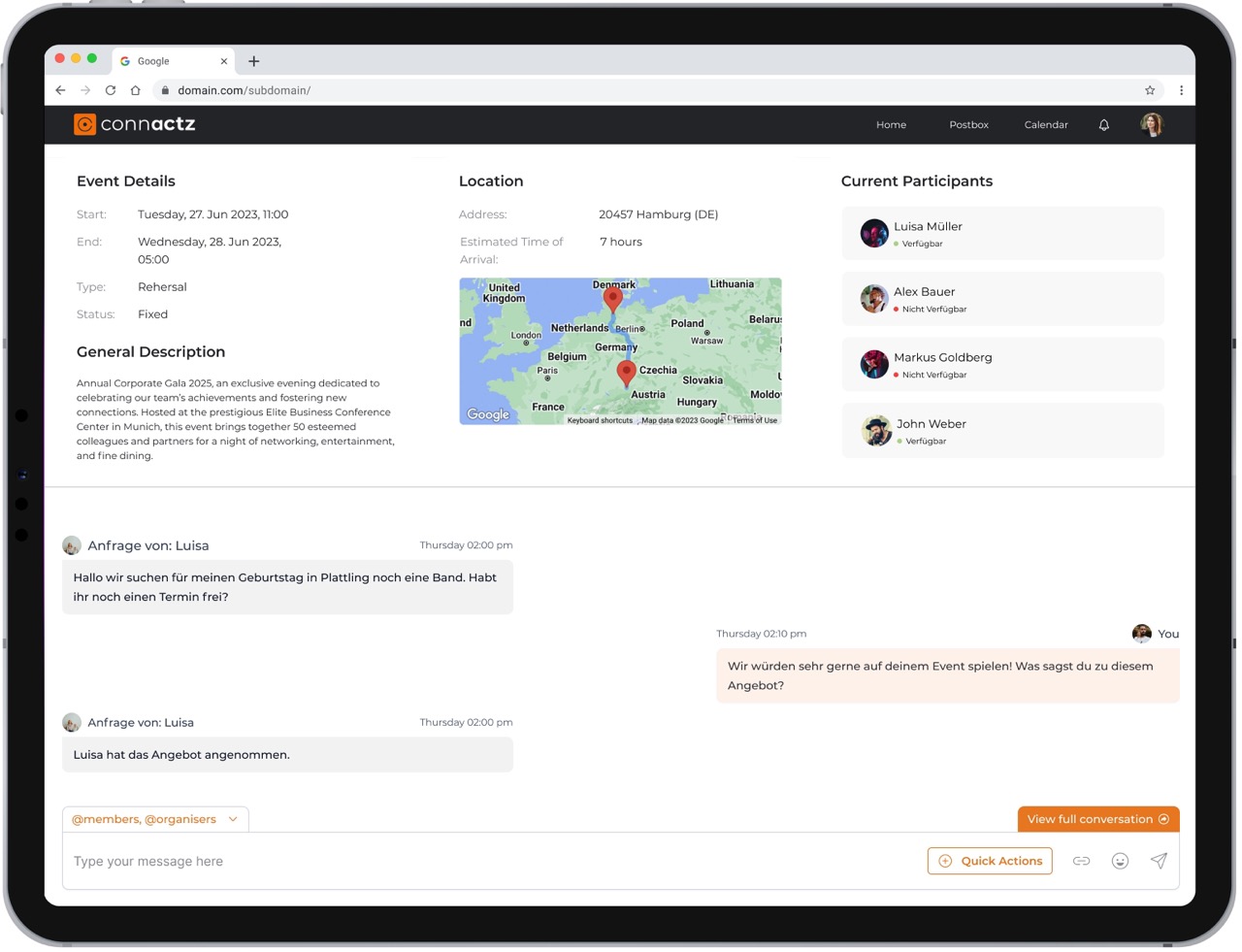Screen dimensions: 1242x952
Task: Attach a link using the chain icon
Action: coord(1081,861)
